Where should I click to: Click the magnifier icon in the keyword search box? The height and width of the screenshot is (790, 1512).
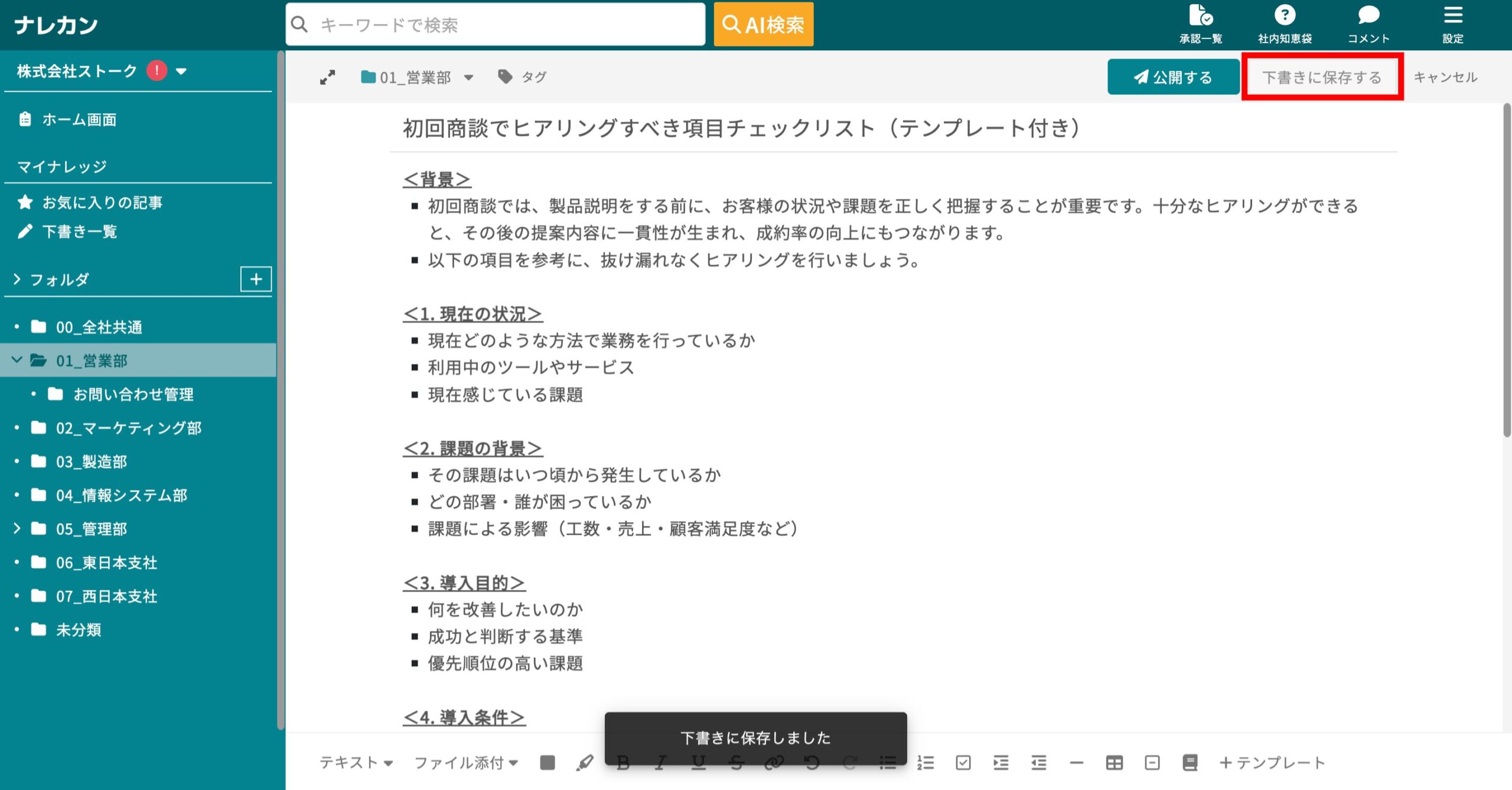(300, 24)
